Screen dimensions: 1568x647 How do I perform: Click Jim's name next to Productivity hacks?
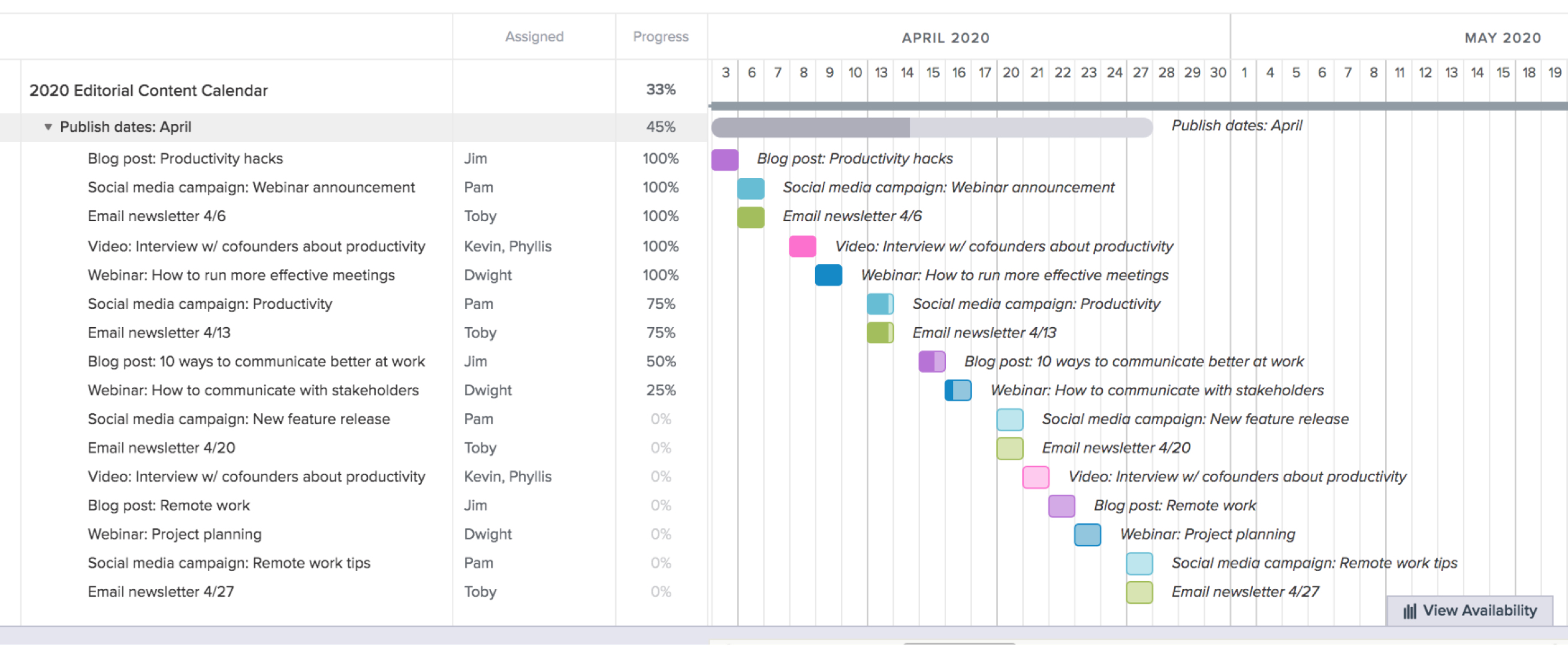(477, 158)
